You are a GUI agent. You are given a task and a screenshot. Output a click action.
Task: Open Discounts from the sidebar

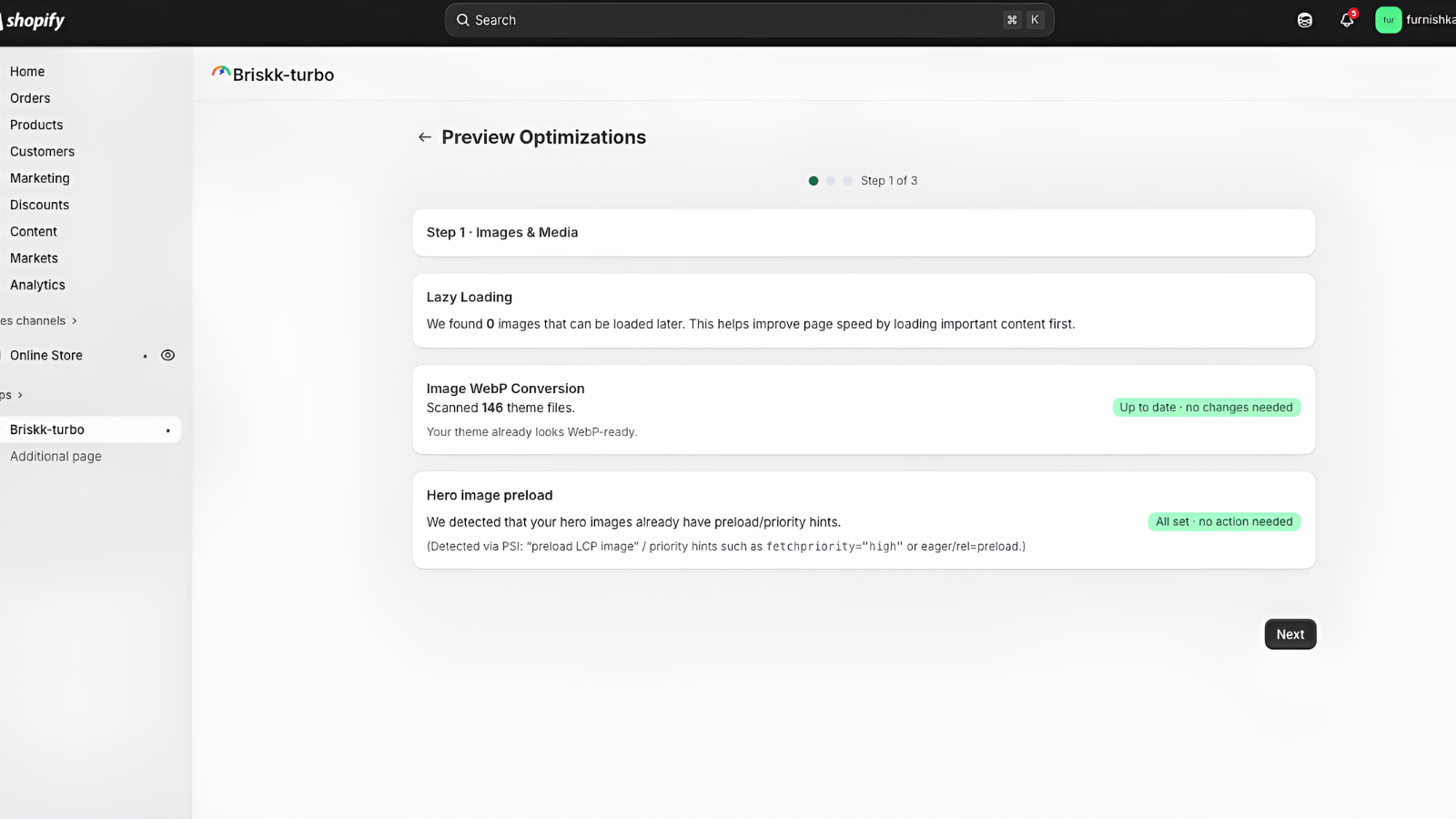click(39, 205)
